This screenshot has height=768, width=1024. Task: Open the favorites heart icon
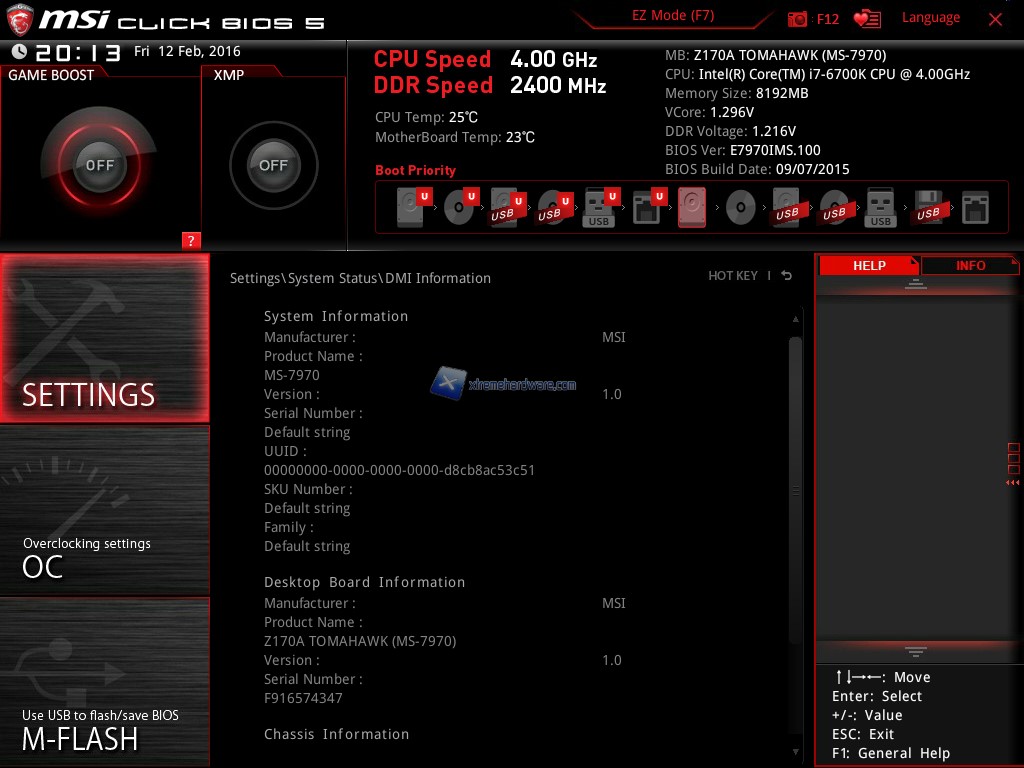tap(866, 19)
